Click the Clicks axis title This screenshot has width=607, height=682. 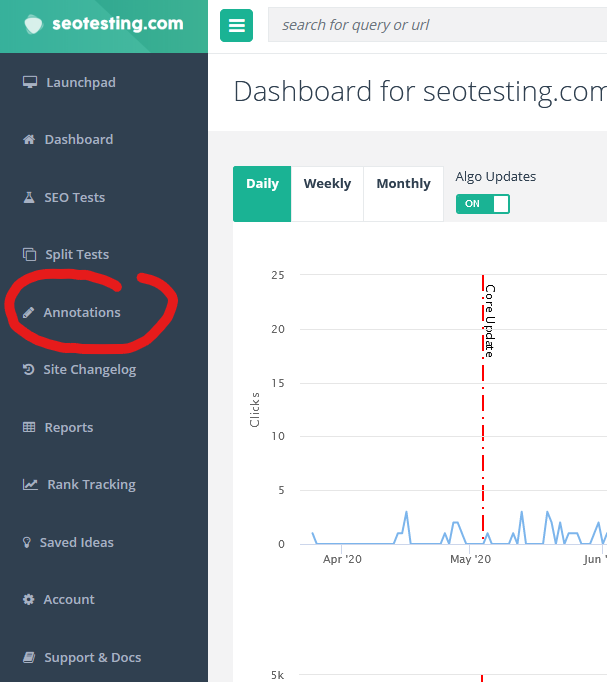point(254,410)
